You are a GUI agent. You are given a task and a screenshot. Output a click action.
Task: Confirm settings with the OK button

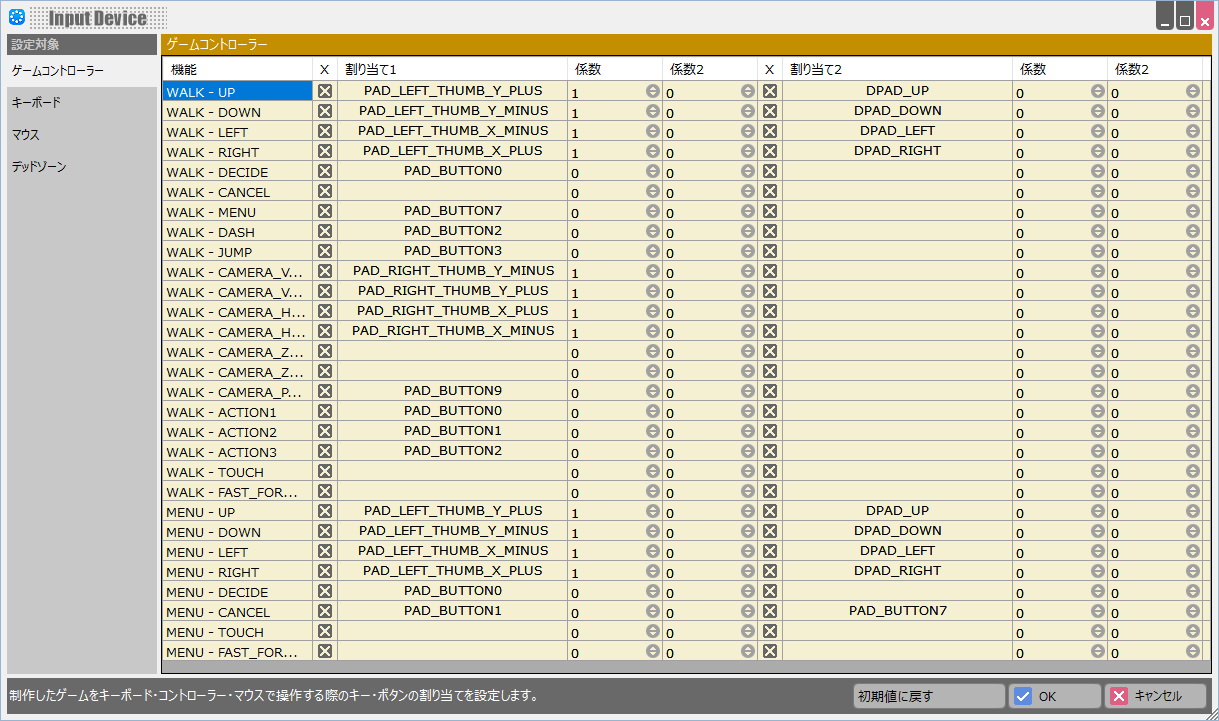click(x=1054, y=696)
